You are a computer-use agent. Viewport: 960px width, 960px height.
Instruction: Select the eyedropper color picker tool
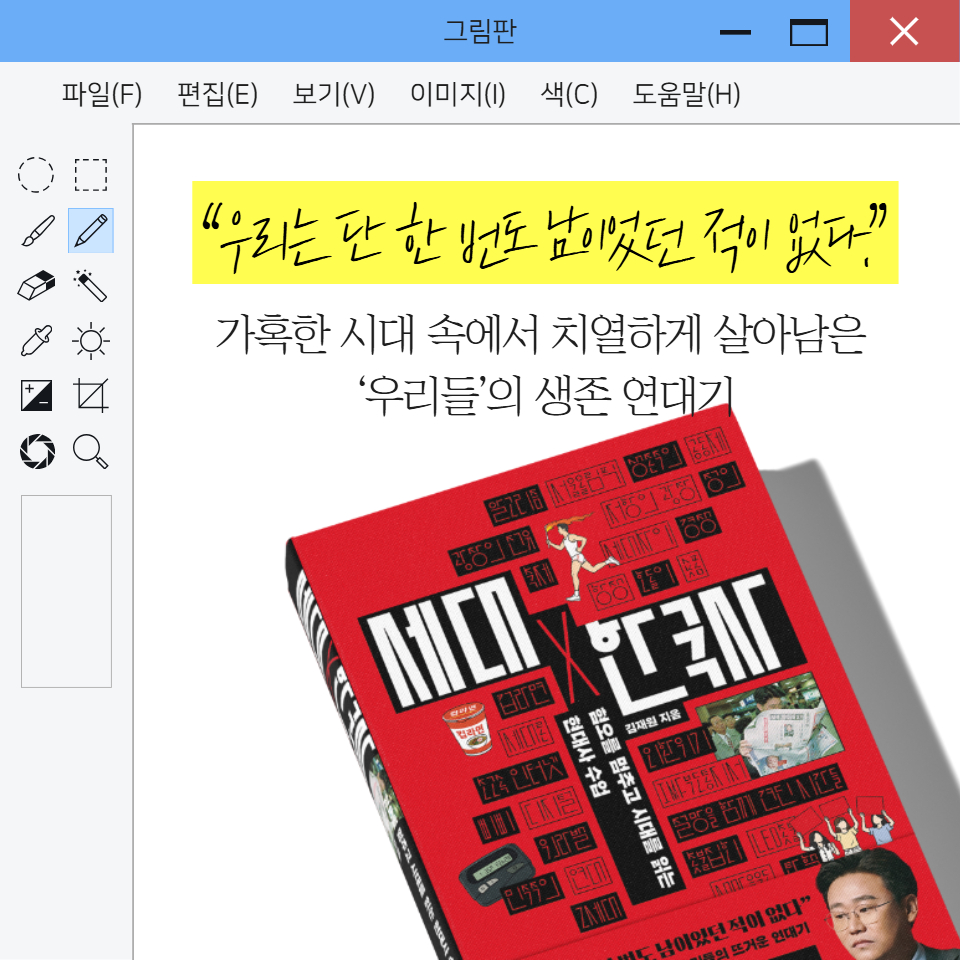coord(36,340)
